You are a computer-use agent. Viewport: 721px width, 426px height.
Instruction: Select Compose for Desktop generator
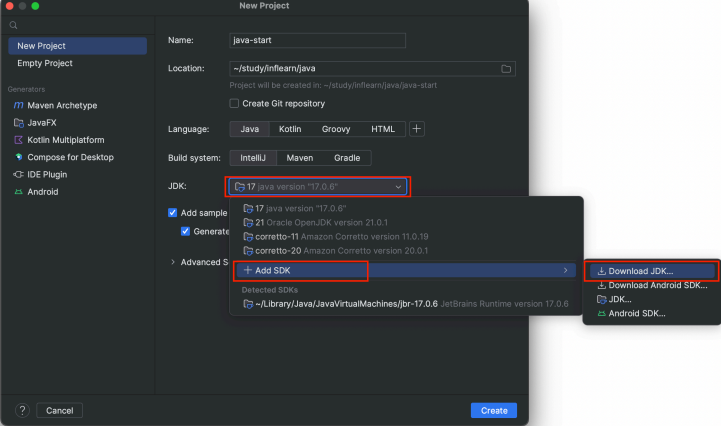tap(77, 157)
